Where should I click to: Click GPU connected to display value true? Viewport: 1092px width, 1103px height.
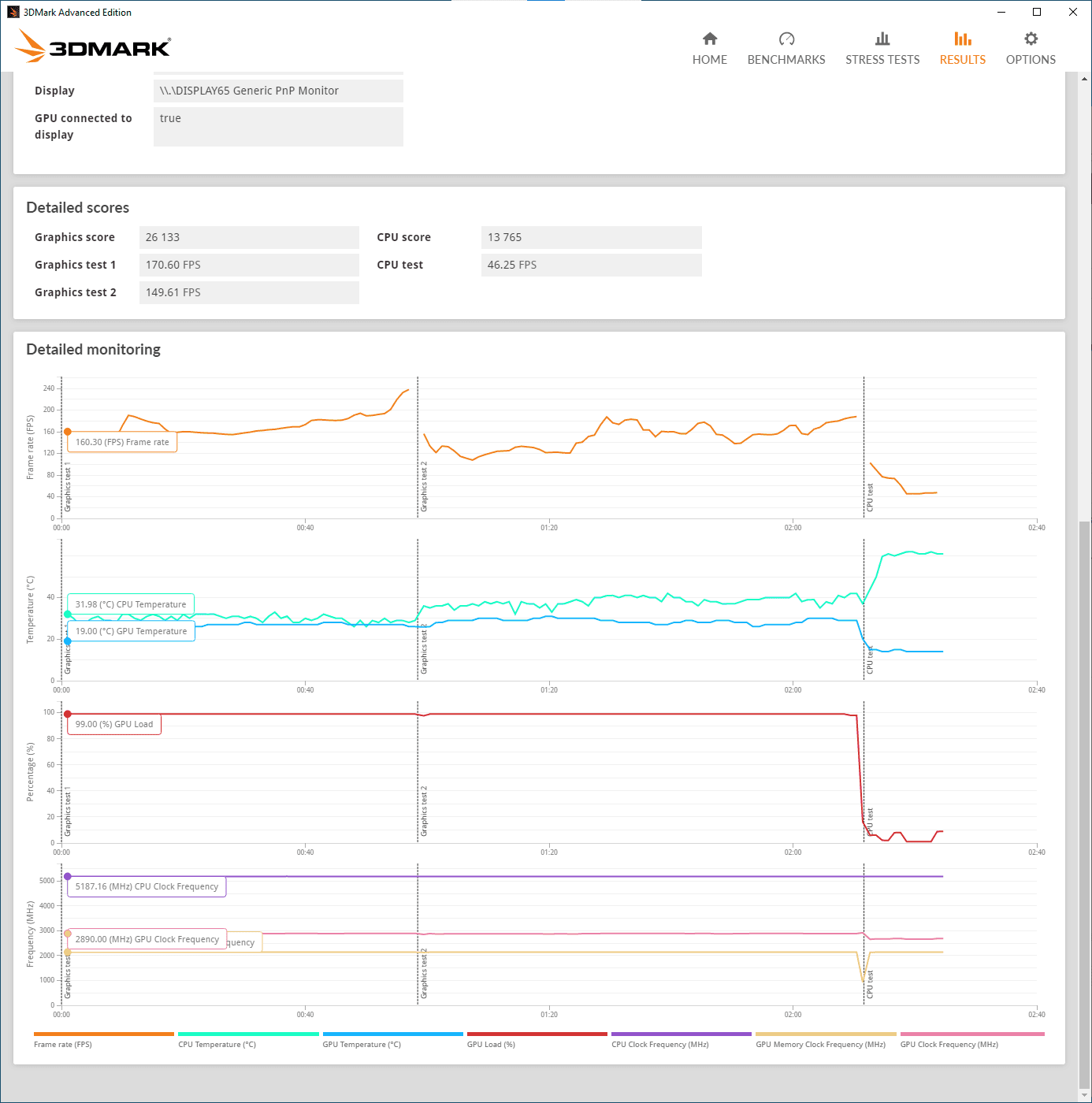(x=278, y=127)
